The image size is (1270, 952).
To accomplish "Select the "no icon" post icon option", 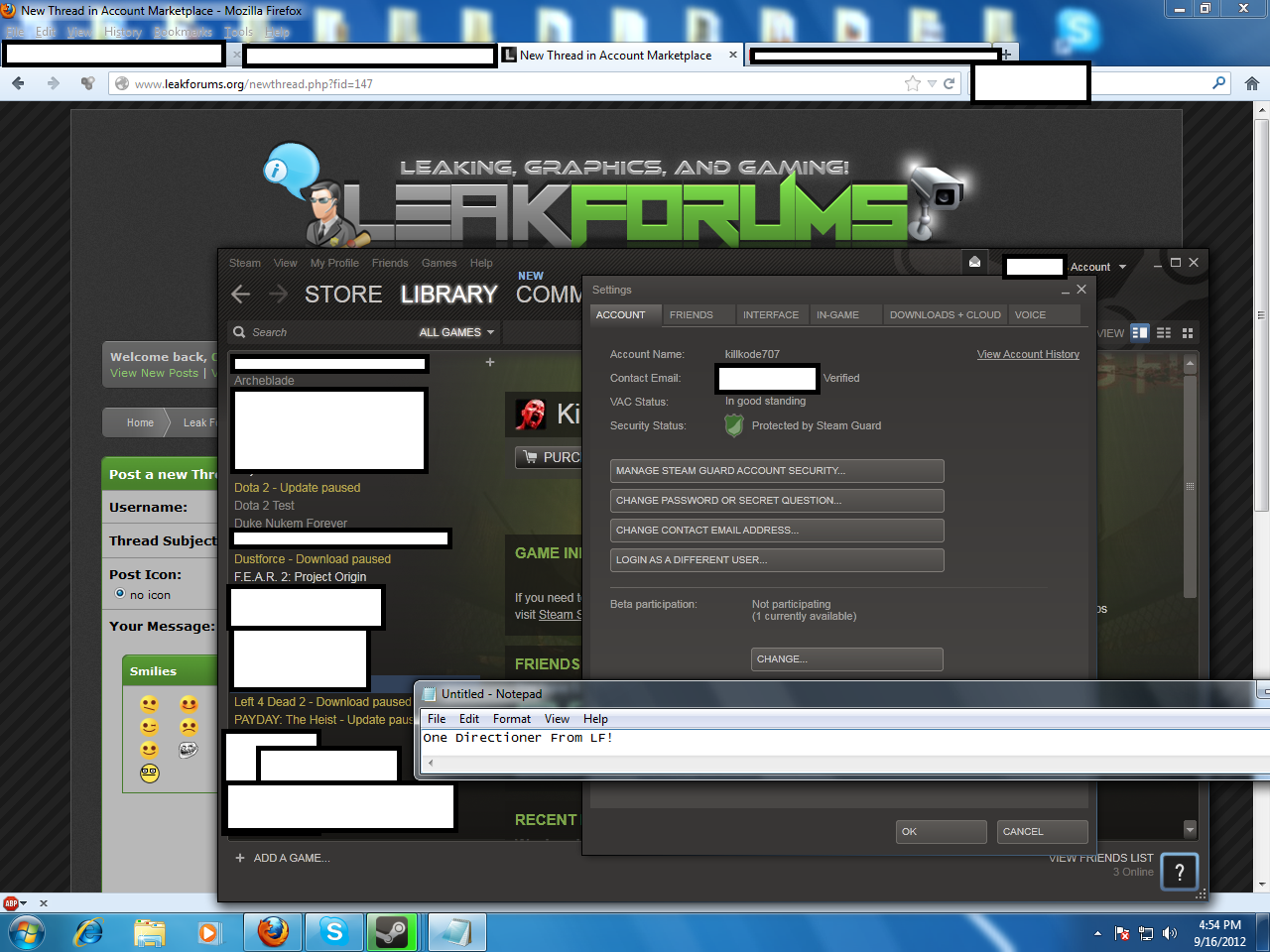I will [x=120, y=594].
